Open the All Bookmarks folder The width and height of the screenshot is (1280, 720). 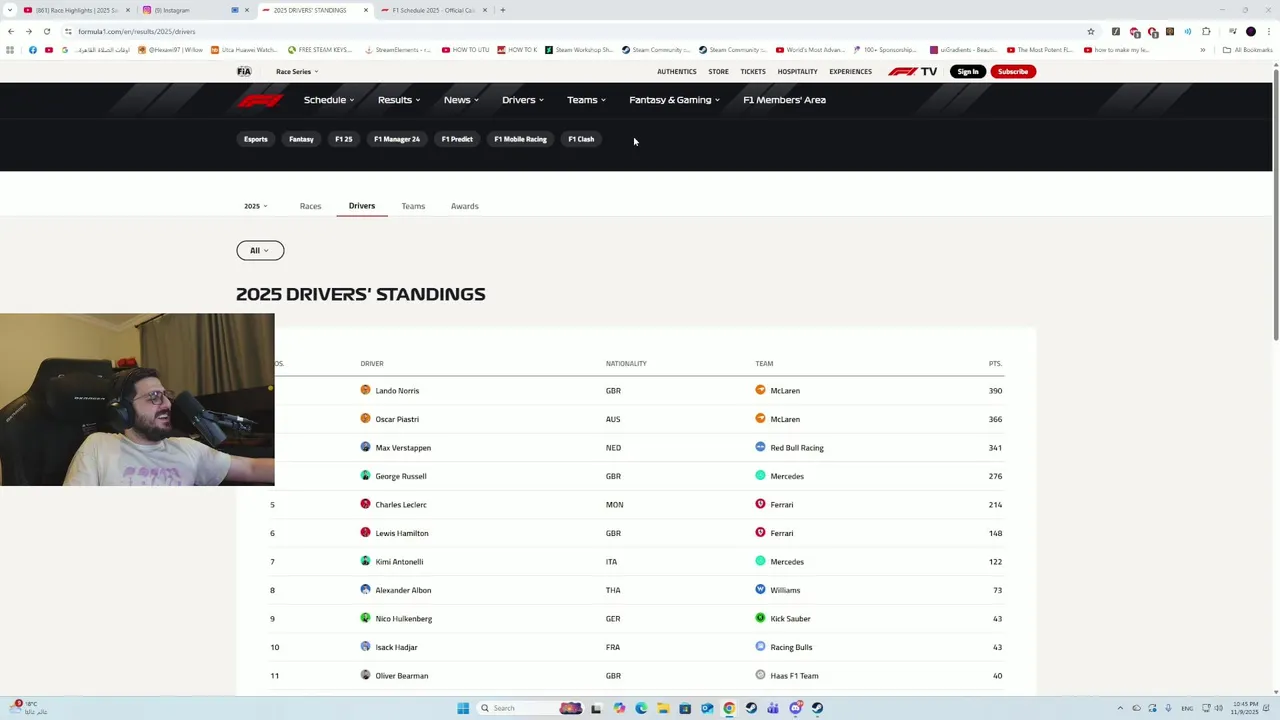[1248, 50]
